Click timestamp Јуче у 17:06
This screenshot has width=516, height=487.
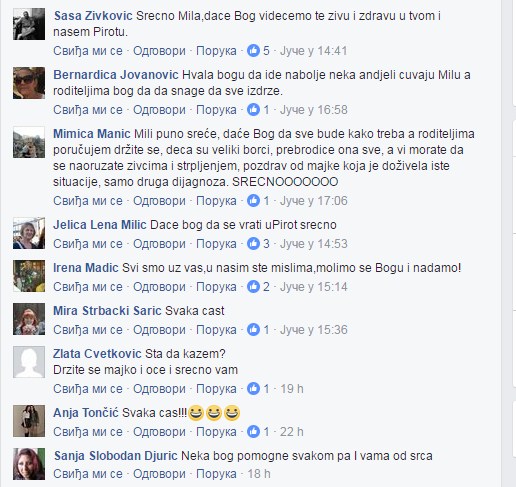[314, 201]
